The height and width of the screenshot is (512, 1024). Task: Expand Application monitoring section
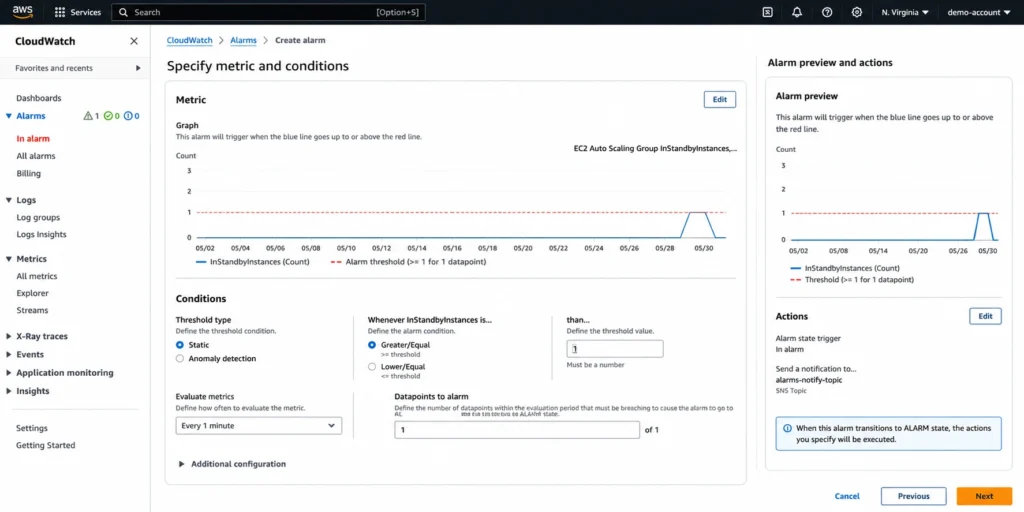click(8, 373)
